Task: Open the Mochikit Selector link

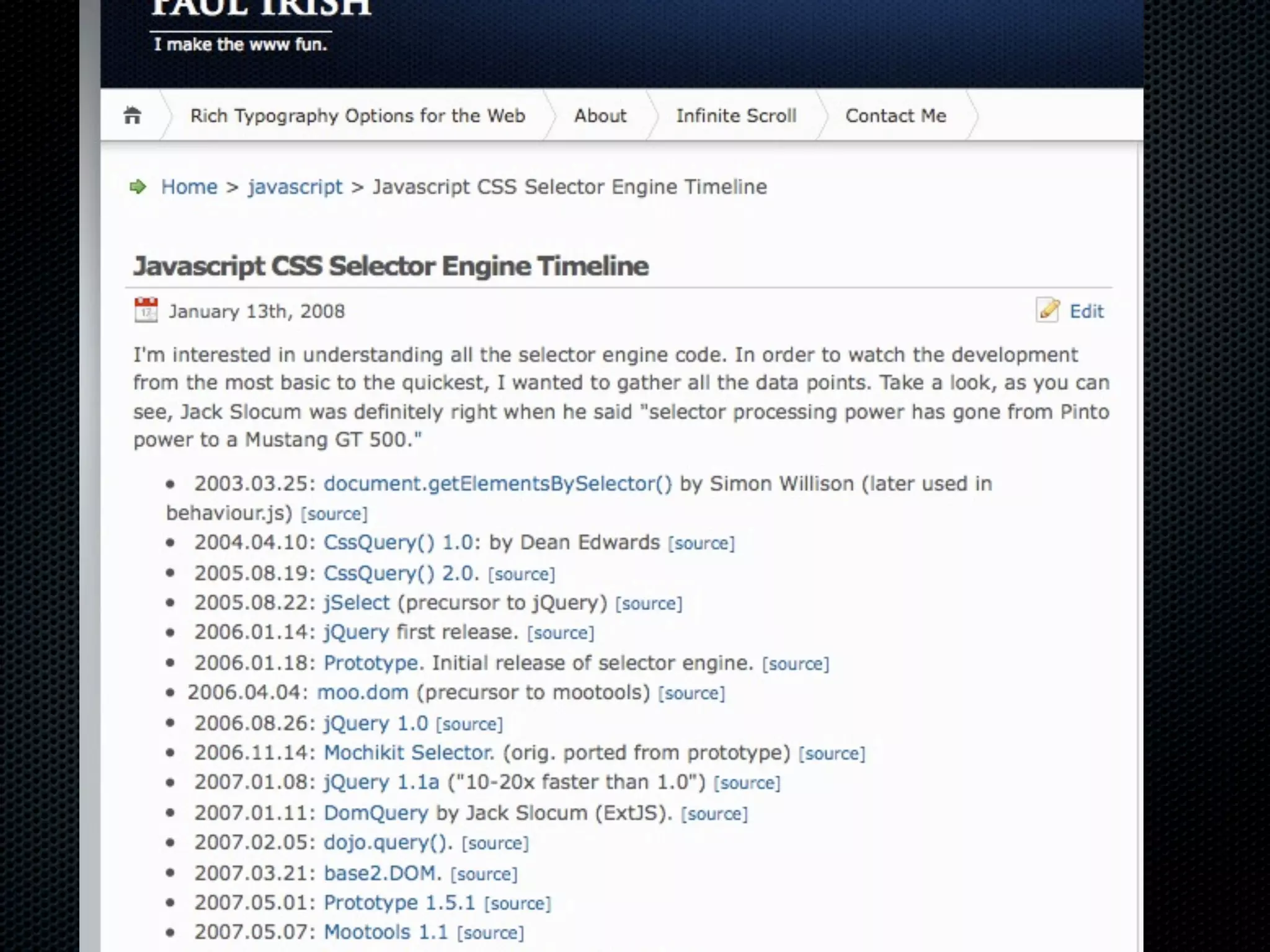Action: pyautogui.click(x=409, y=752)
